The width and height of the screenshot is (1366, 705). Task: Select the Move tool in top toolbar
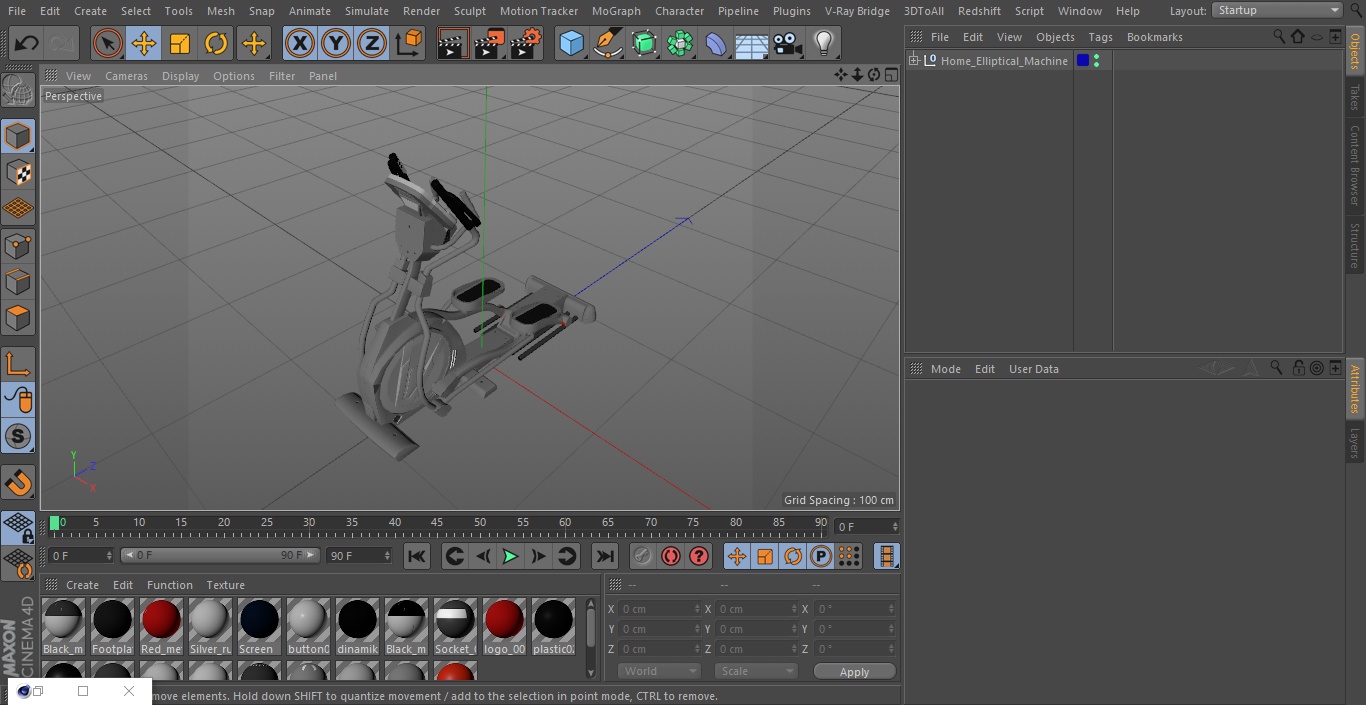click(143, 43)
